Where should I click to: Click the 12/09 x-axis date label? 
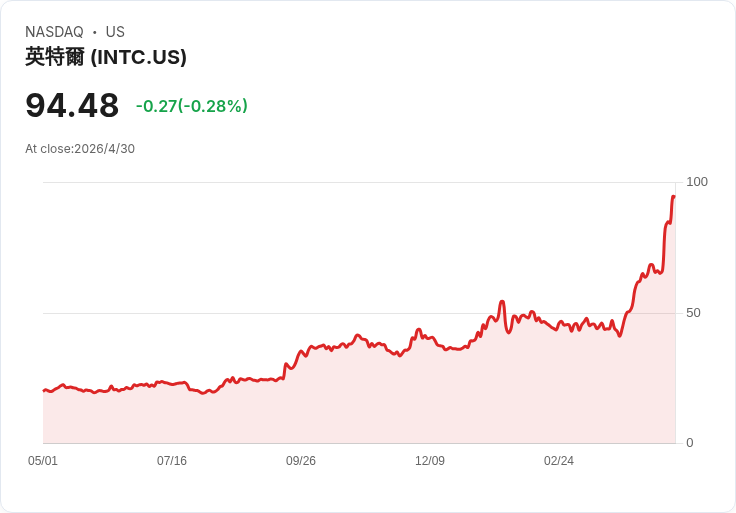pos(430,460)
